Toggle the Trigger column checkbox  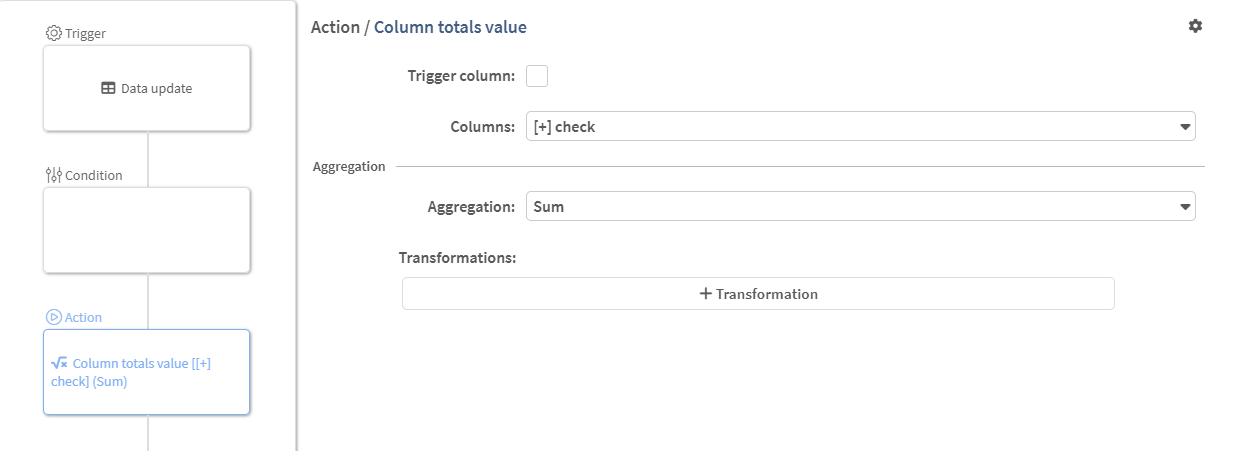(x=537, y=76)
